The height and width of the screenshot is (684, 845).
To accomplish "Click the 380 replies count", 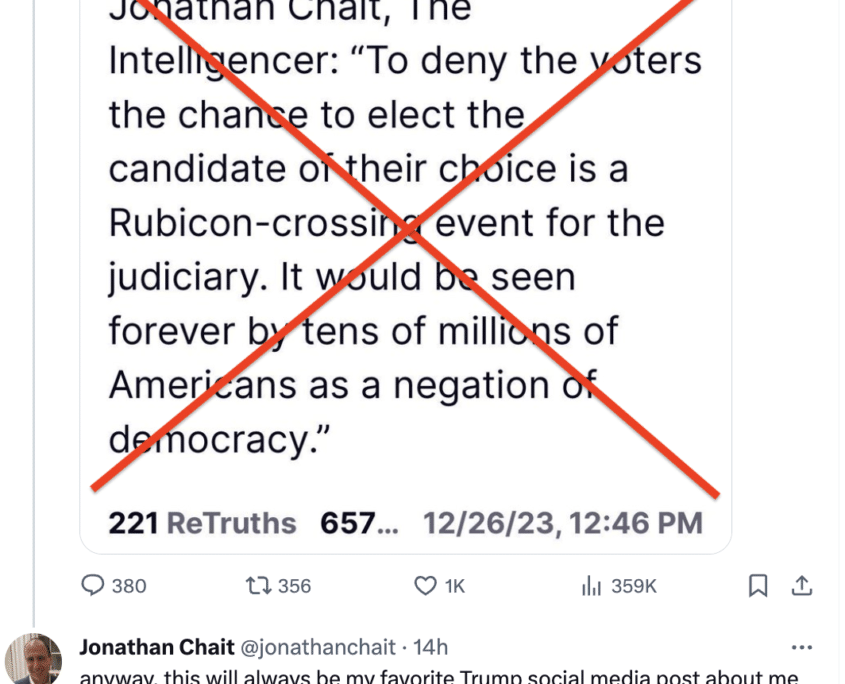I will coord(129,586).
